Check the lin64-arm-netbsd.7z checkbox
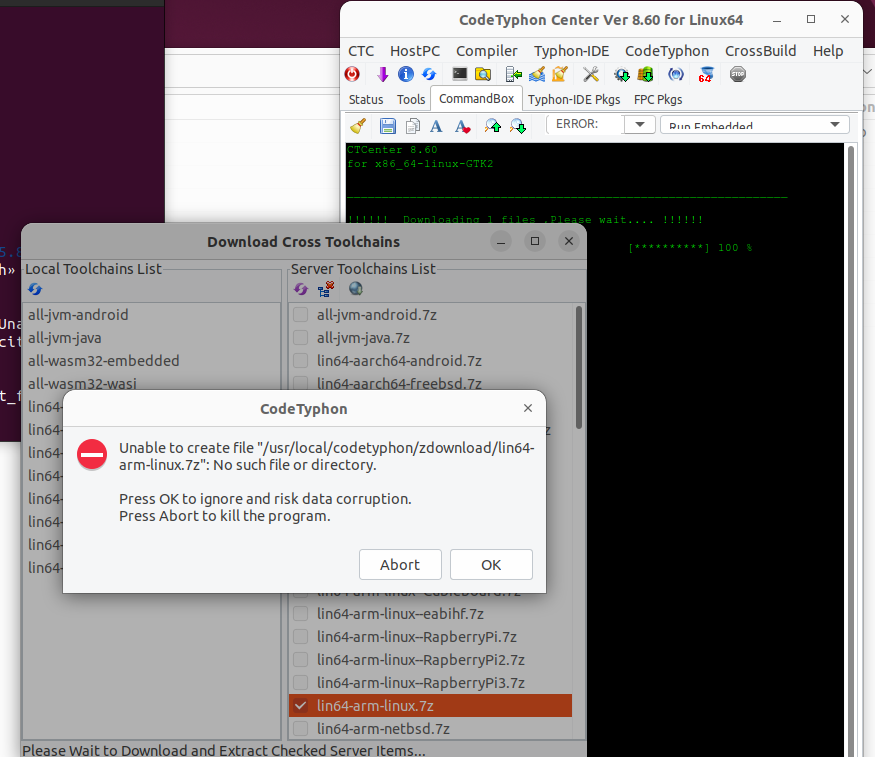 click(301, 729)
